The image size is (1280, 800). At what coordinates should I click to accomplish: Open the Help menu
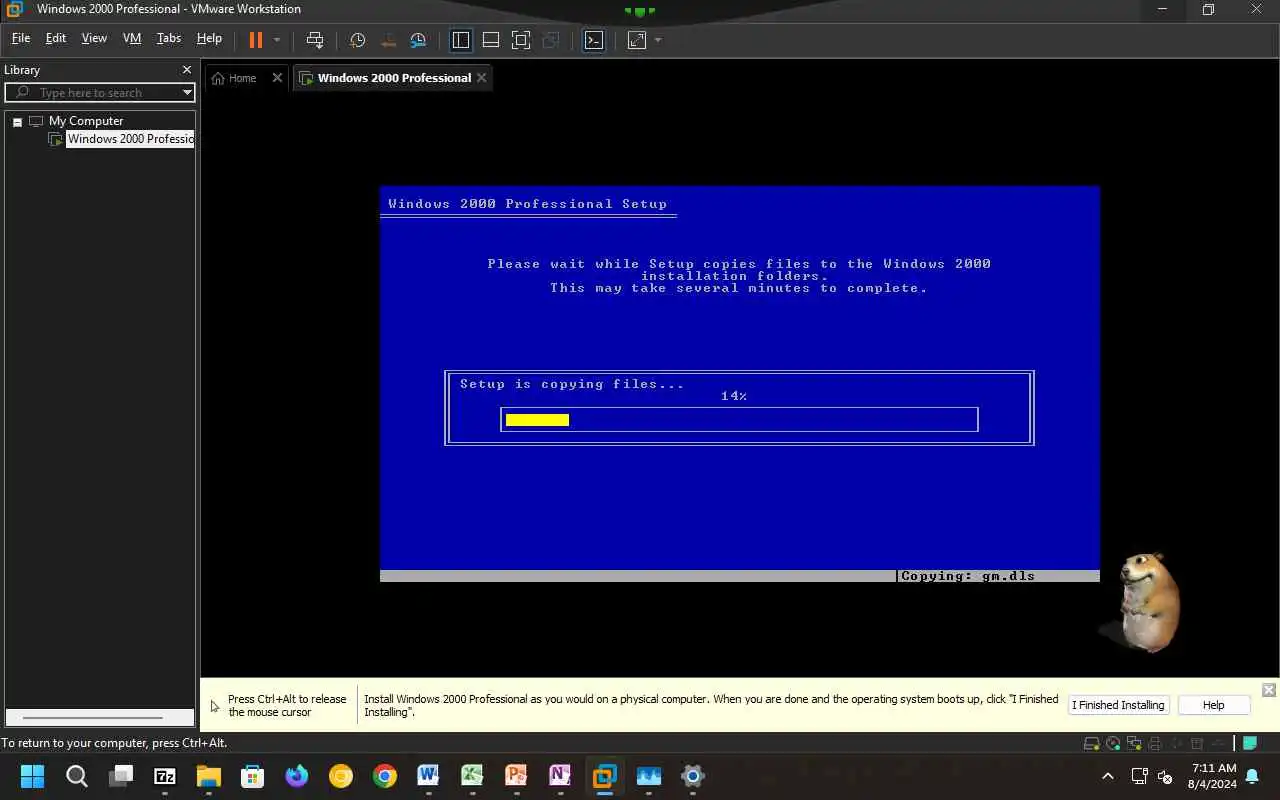click(x=209, y=38)
